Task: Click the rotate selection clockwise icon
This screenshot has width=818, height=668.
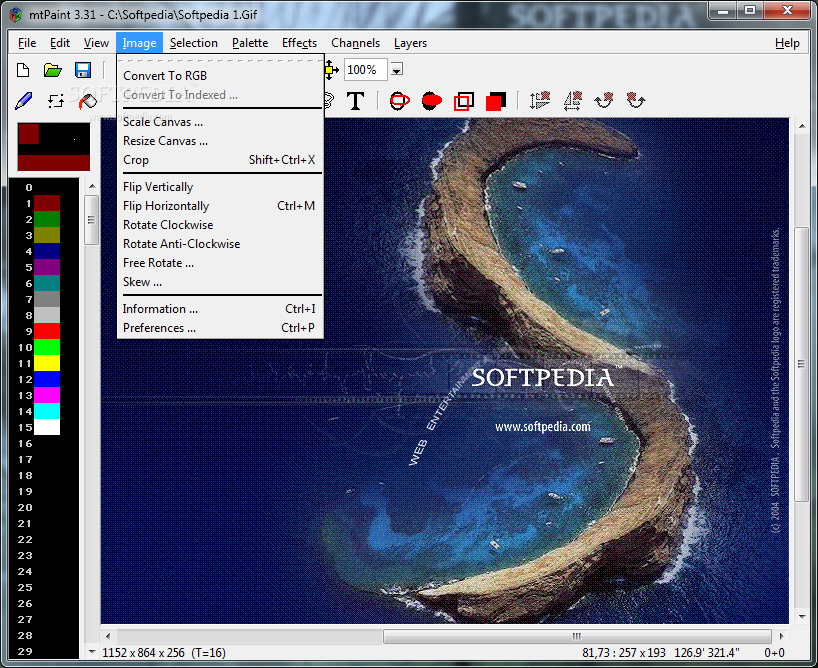Action: pos(604,100)
